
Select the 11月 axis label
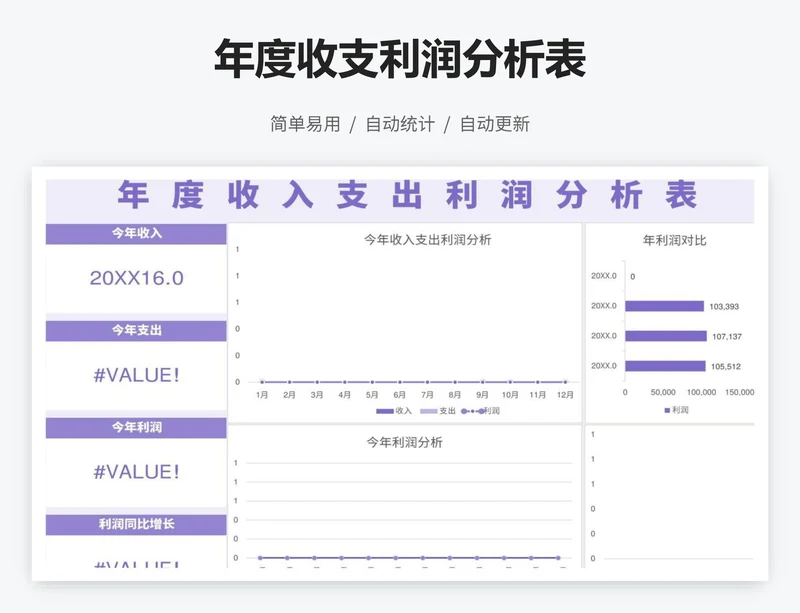[537, 395]
